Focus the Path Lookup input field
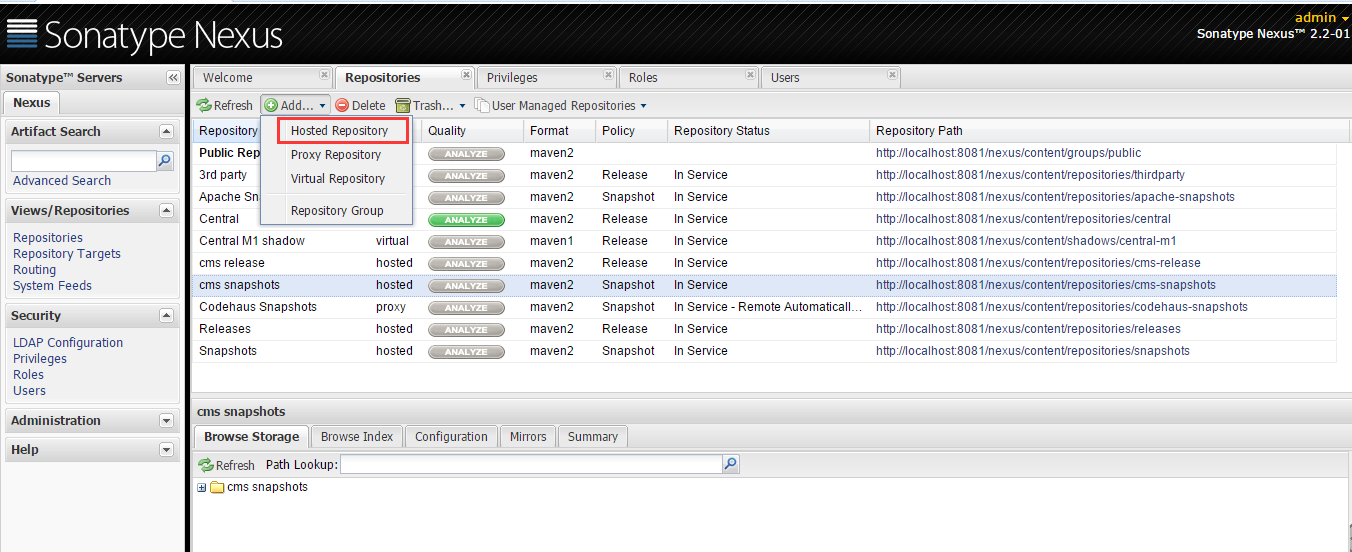The image size is (1352, 552). 531,465
